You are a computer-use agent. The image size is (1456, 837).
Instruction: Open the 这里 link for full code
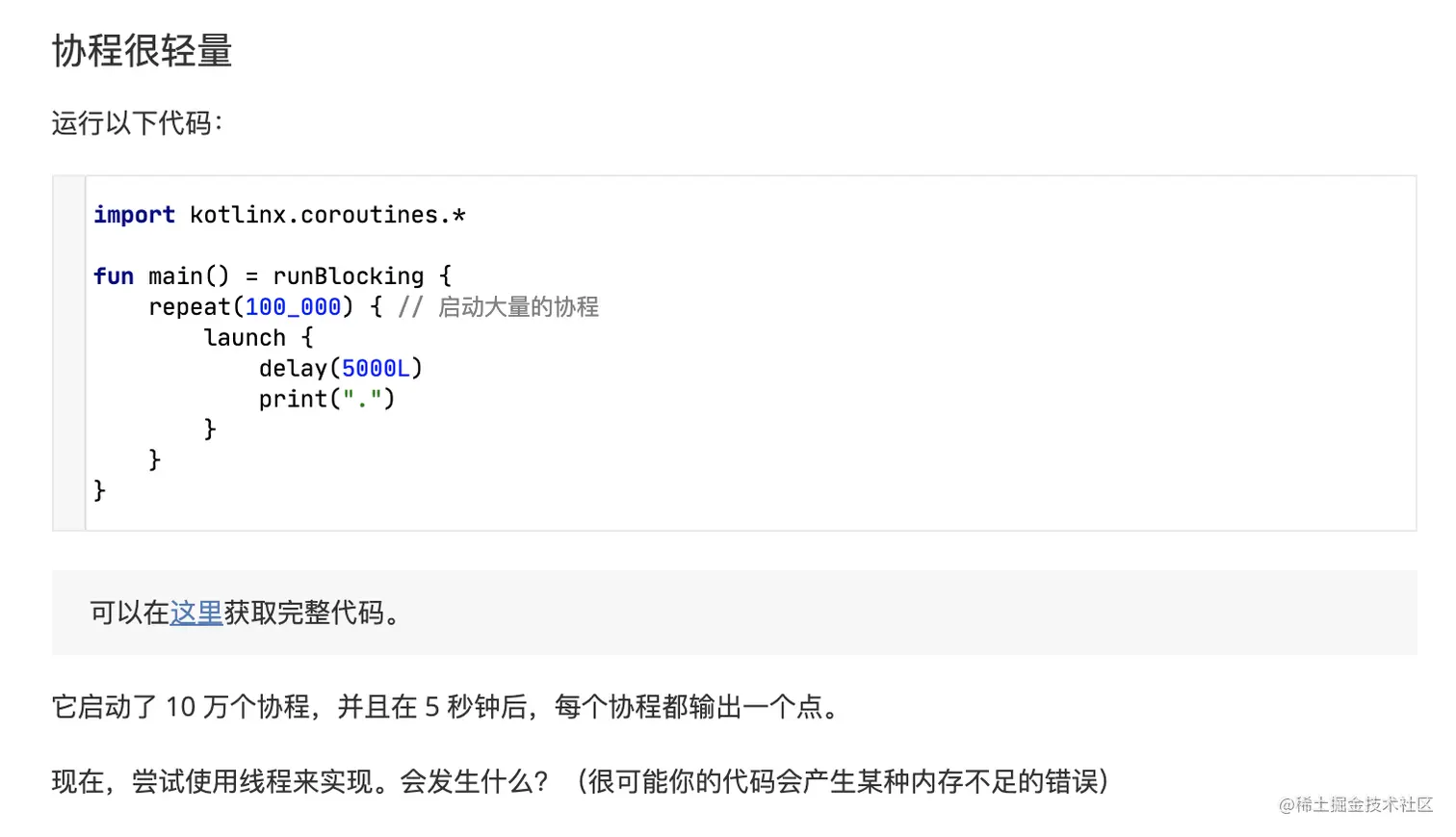coord(196,613)
